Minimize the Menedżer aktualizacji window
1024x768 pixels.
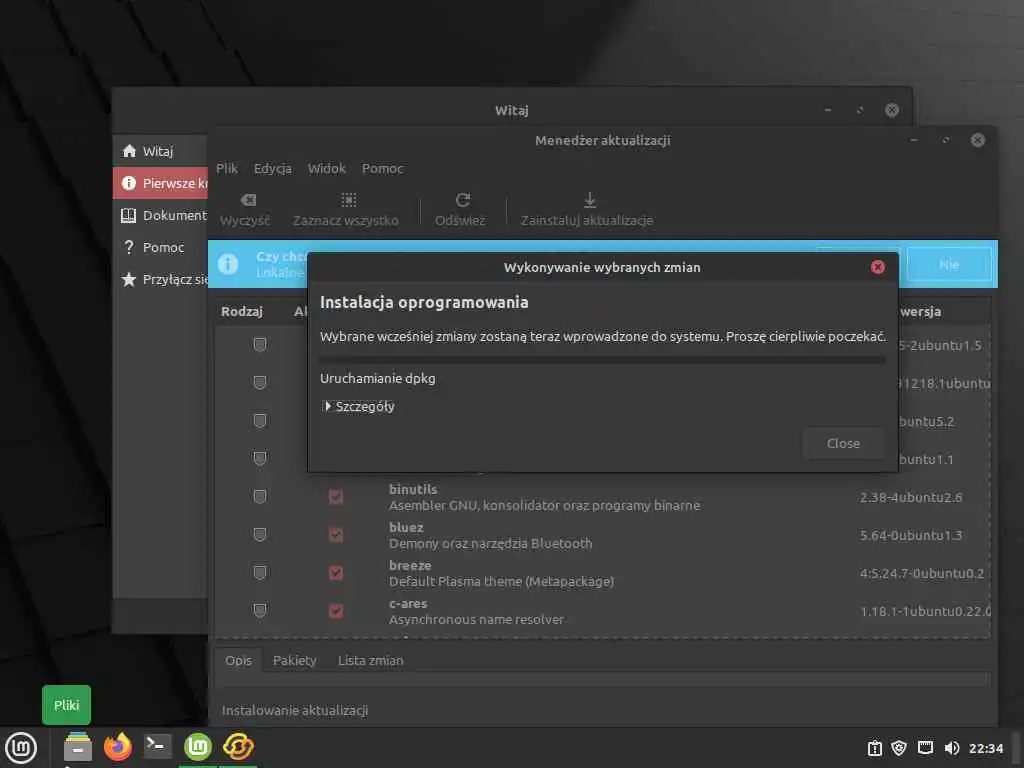coord(914,140)
